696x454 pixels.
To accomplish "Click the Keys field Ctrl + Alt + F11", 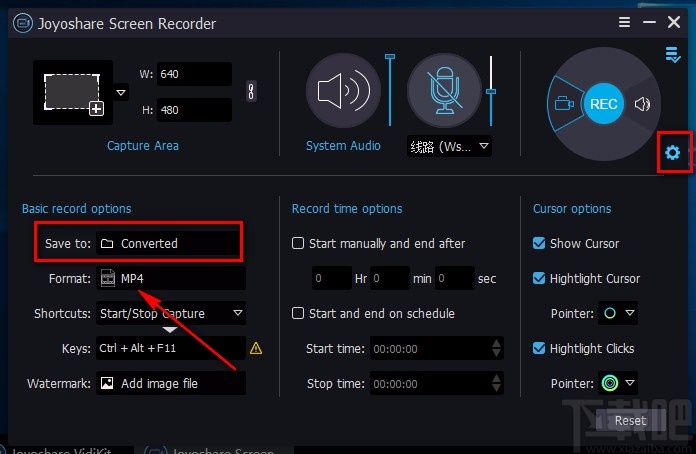I will point(170,348).
